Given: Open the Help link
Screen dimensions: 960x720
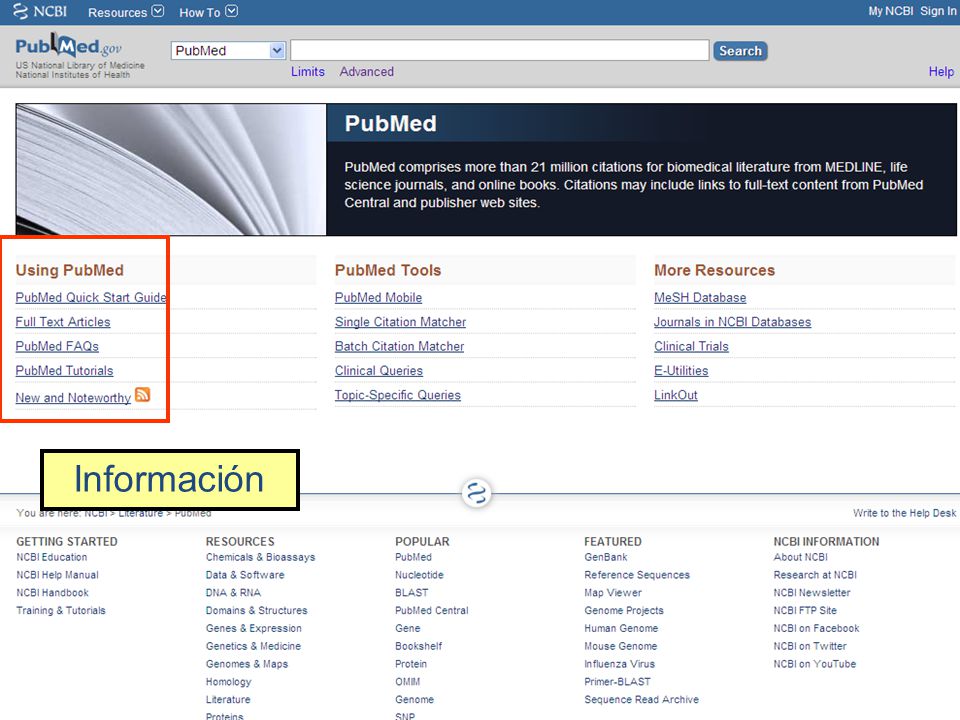Looking at the screenshot, I should [941, 72].
